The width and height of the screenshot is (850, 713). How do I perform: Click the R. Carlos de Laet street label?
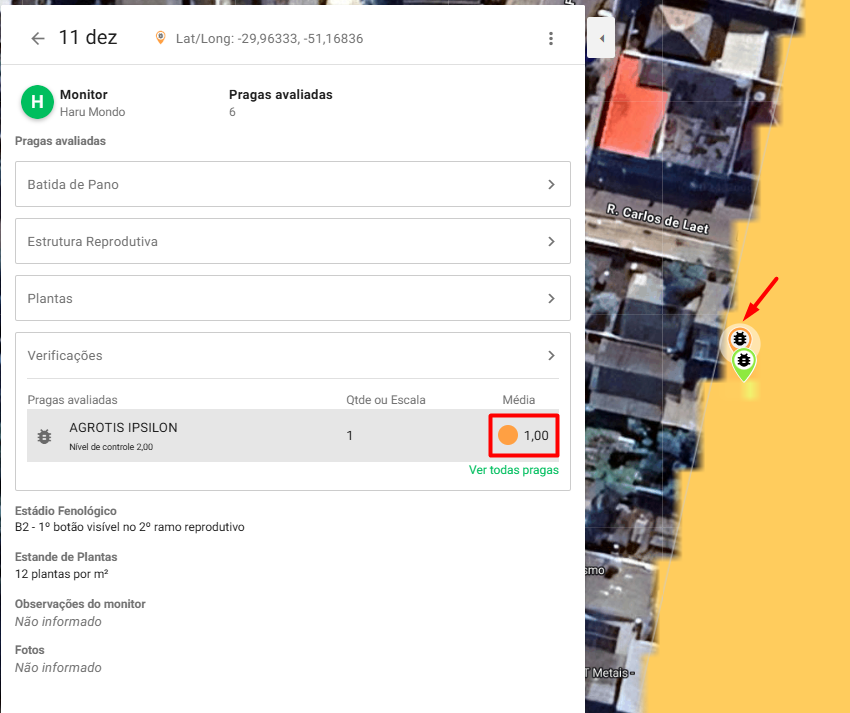click(657, 219)
